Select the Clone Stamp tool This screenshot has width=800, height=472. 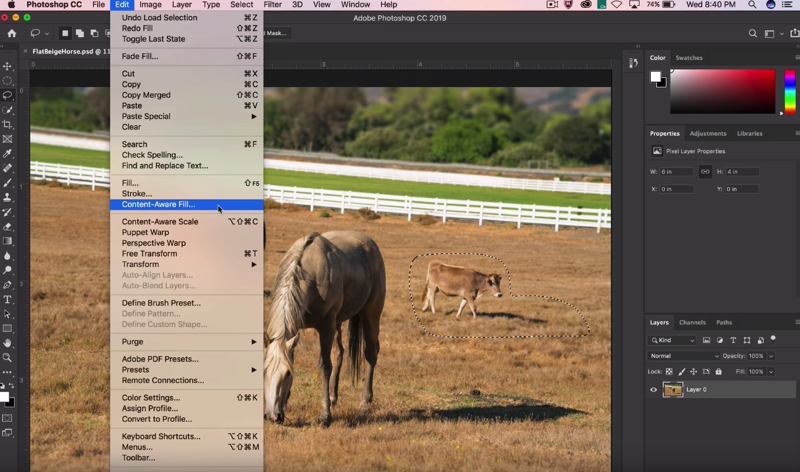(7, 197)
